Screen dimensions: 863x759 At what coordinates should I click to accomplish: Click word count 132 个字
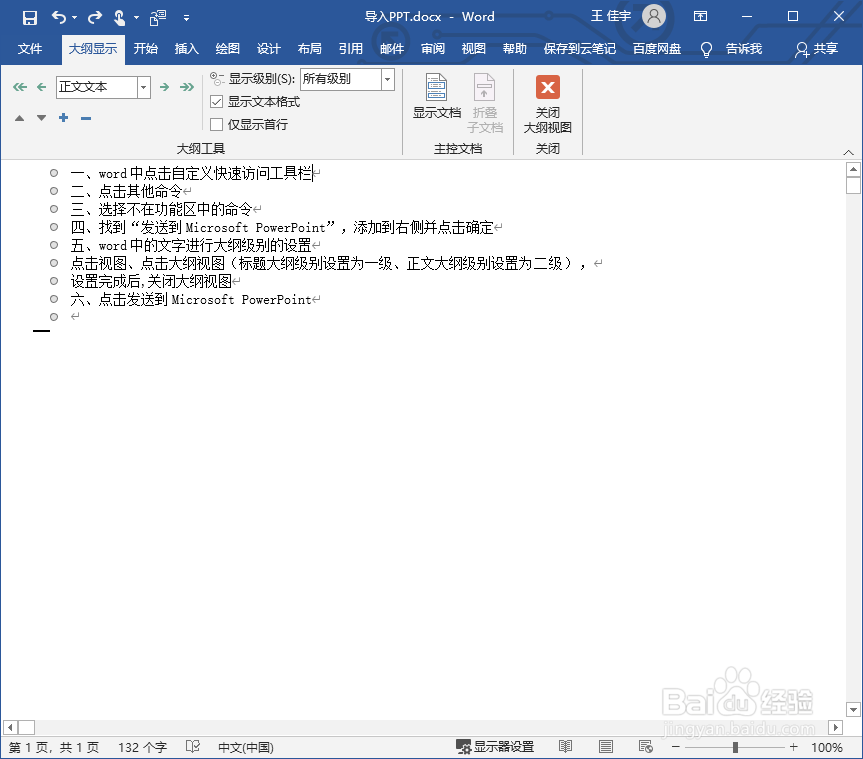coord(142,747)
